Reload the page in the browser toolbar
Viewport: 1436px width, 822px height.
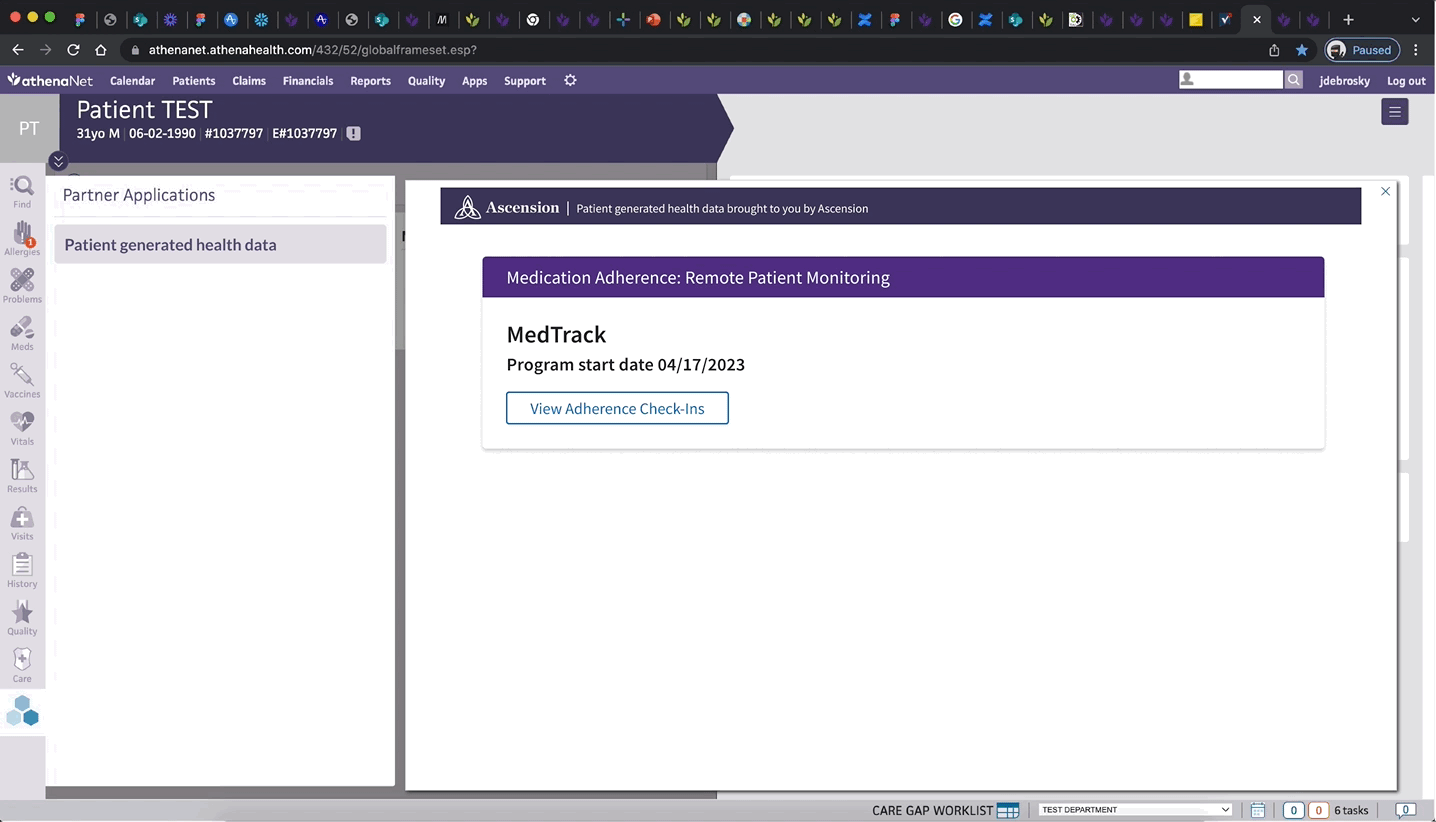coord(73,49)
